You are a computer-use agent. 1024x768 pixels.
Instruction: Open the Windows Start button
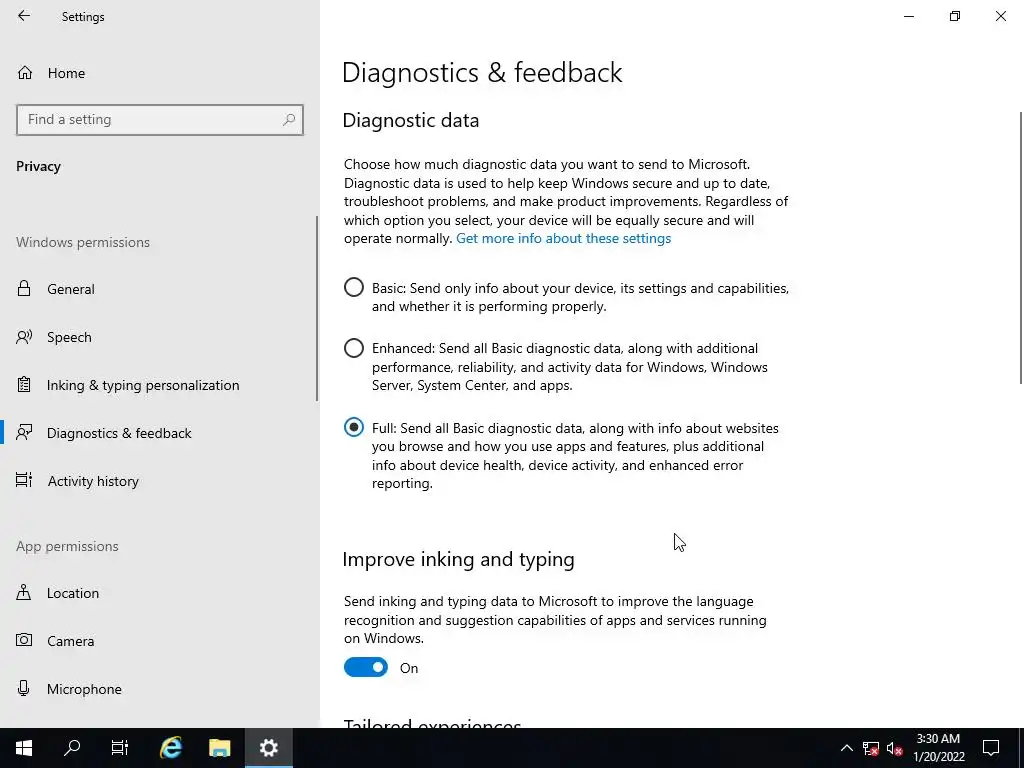[x=24, y=748]
